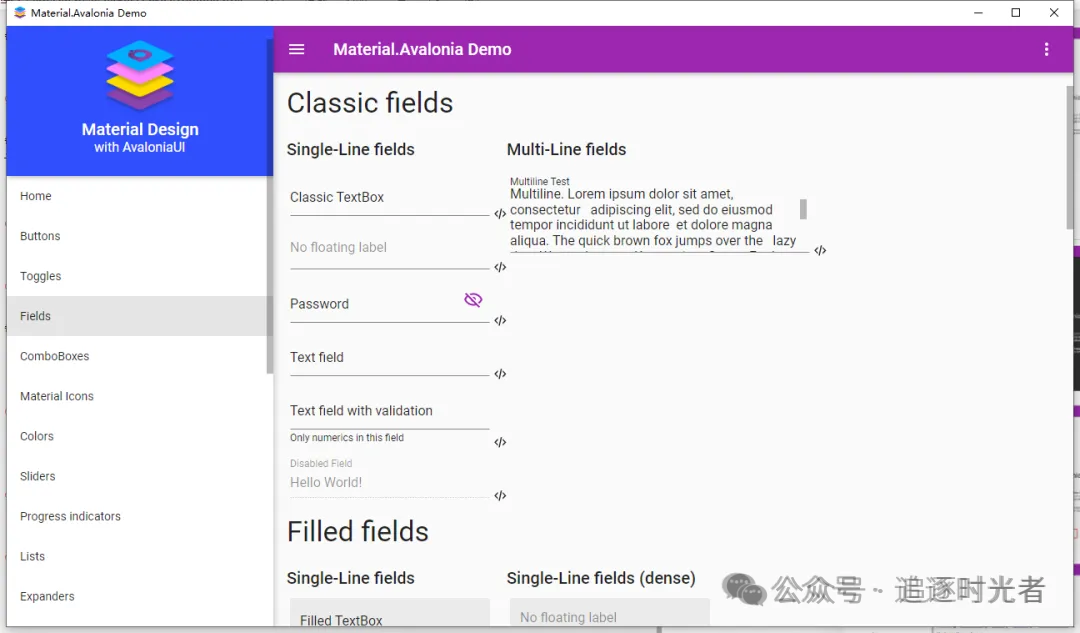The width and height of the screenshot is (1080, 633).
Task: Click the Classic fields heading
Action: coord(370,103)
